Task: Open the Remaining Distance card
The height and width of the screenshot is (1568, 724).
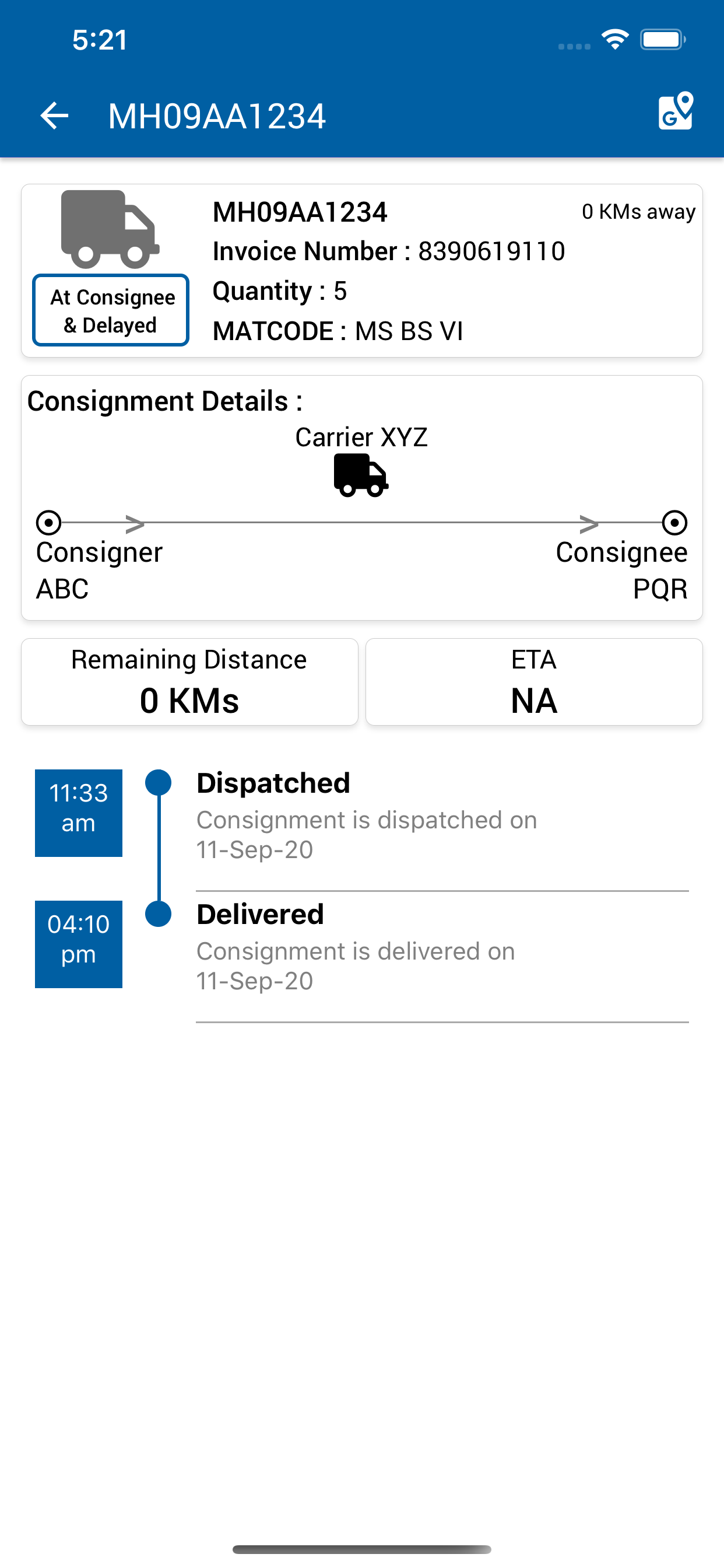Action: (x=189, y=681)
